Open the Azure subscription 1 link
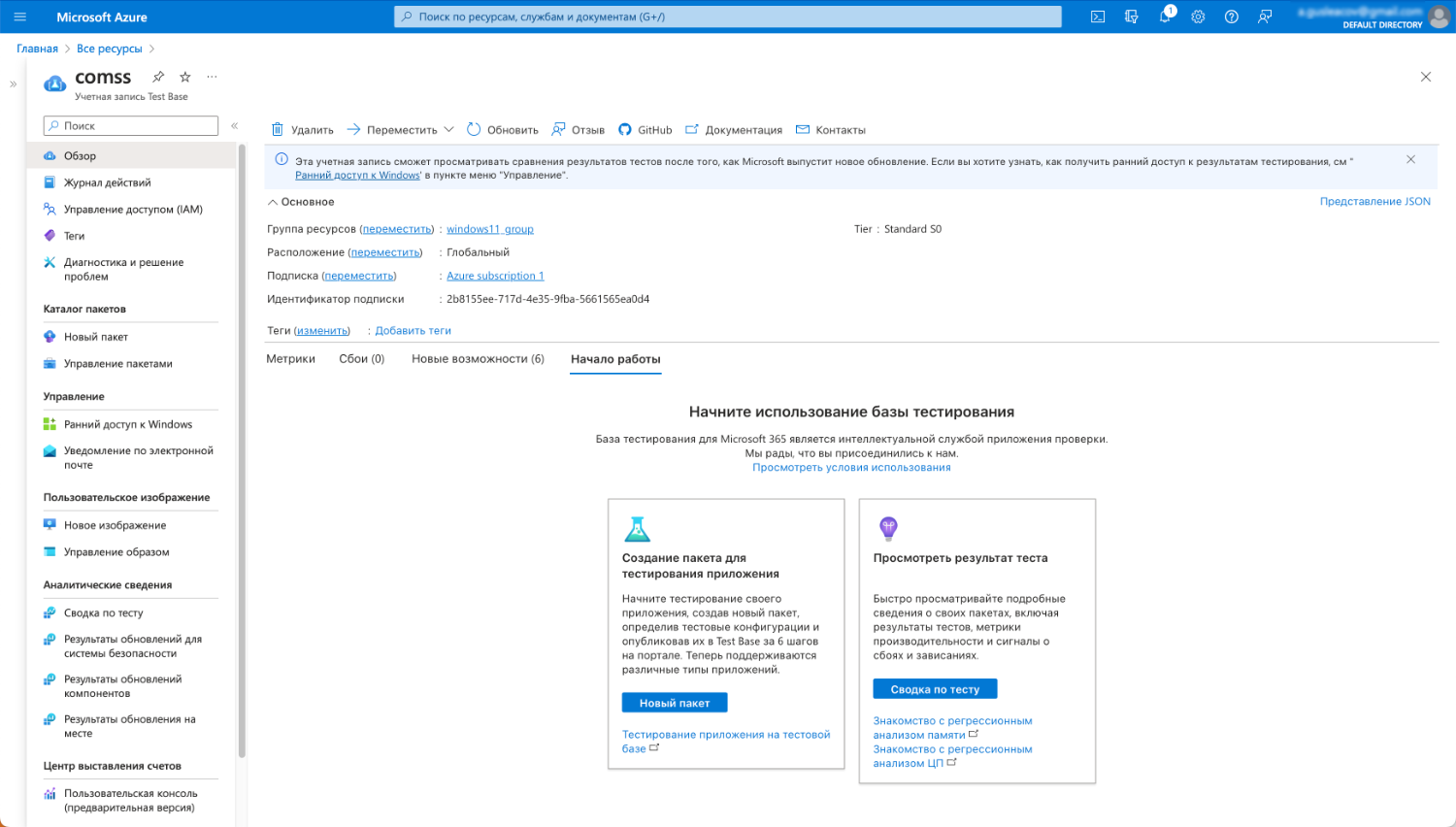The width and height of the screenshot is (1456, 827). pyautogui.click(x=495, y=276)
